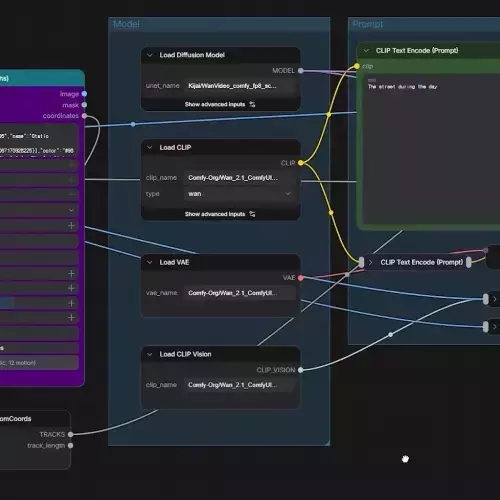Collapse the Load CLIP Vision node
Screen dimensions: 500x500
[150, 354]
